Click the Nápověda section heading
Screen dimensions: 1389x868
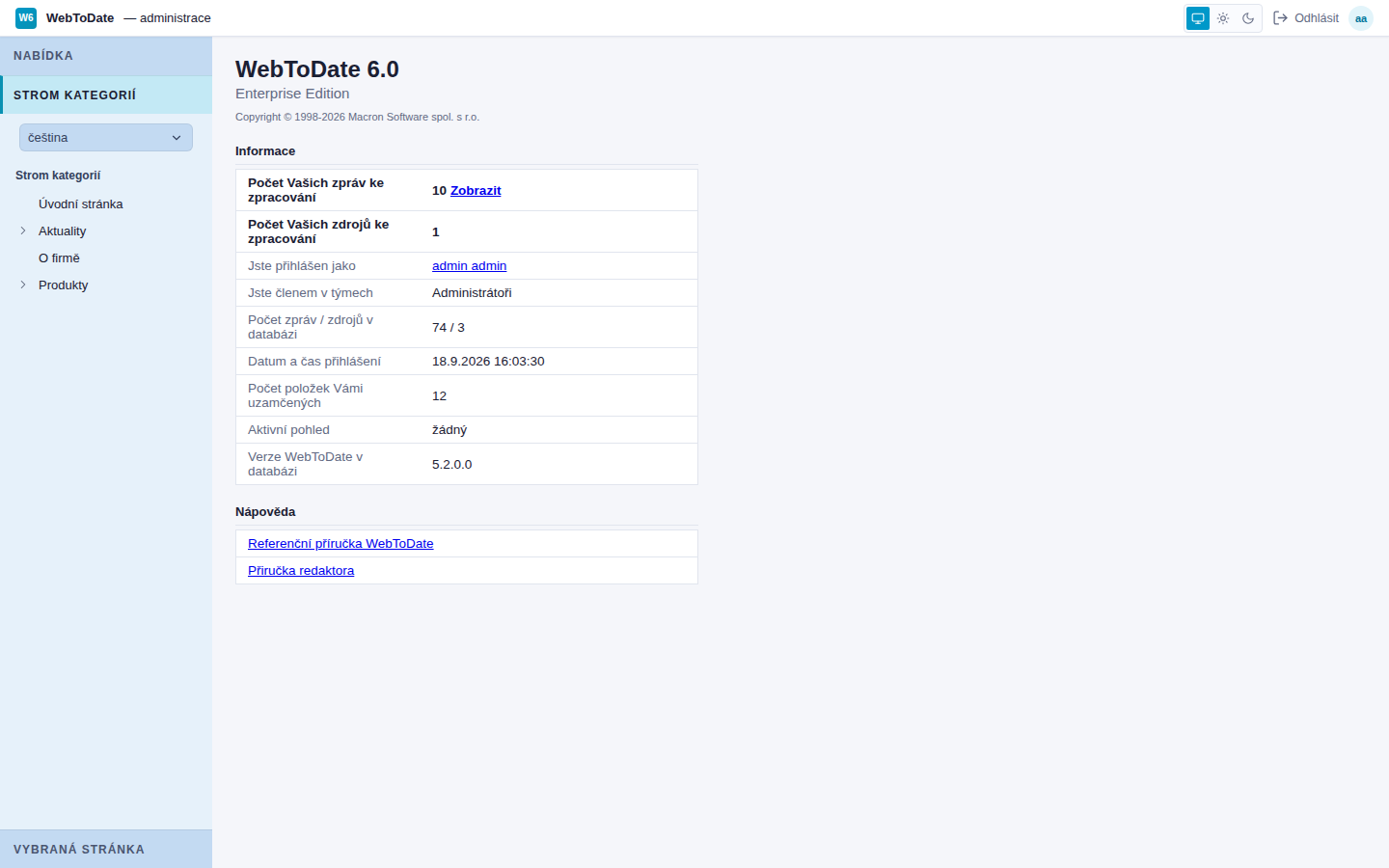click(x=265, y=512)
